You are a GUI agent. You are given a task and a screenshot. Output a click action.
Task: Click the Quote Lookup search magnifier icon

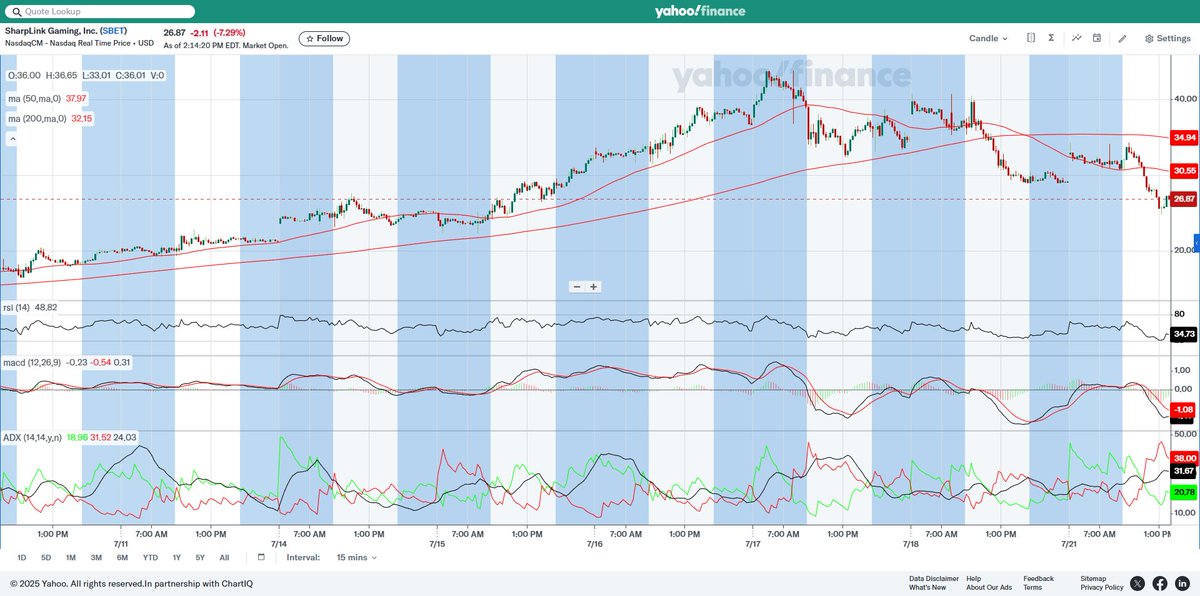click(15, 11)
